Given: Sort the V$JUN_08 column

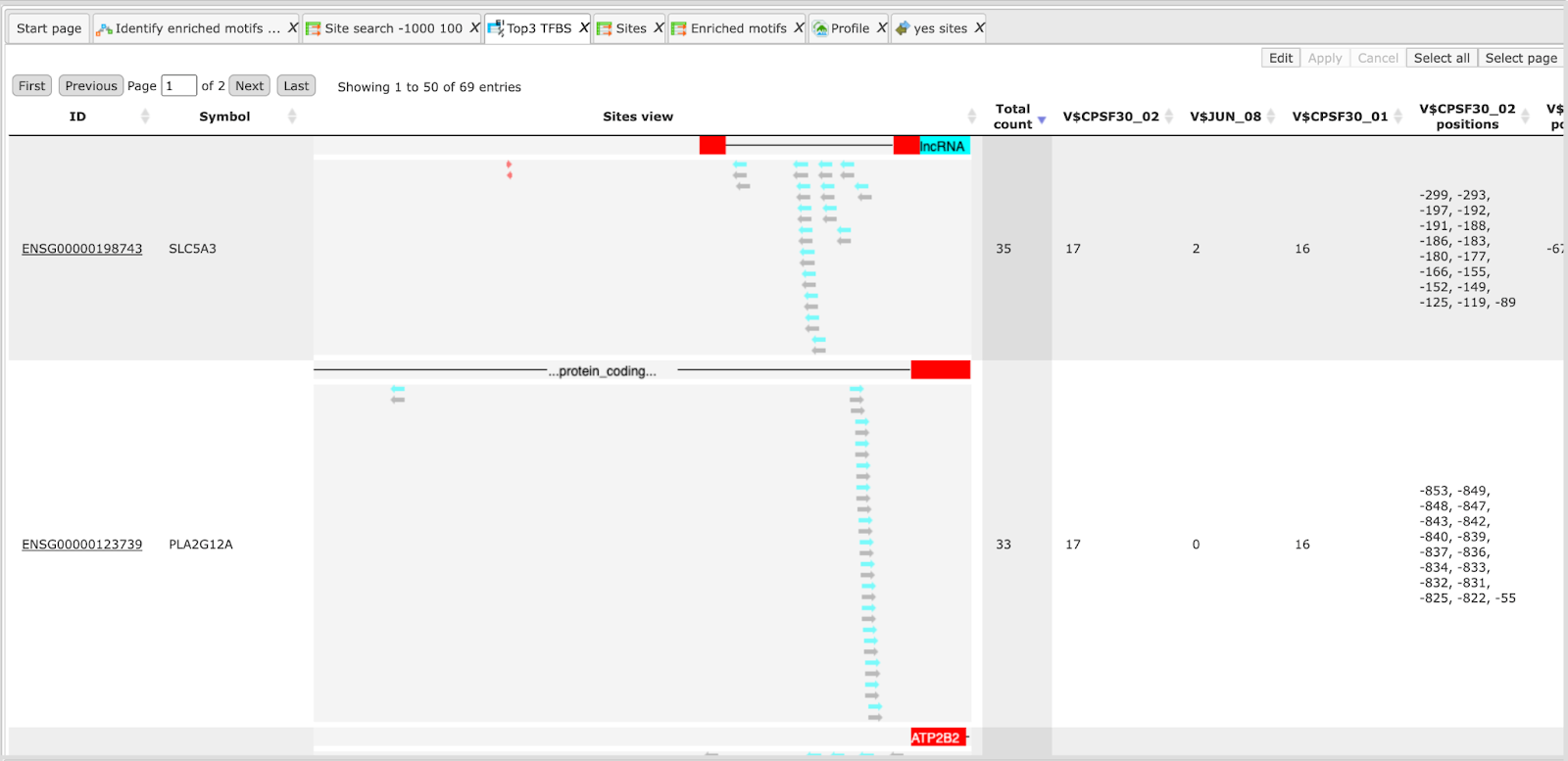Looking at the screenshot, I should (1271, 117).
